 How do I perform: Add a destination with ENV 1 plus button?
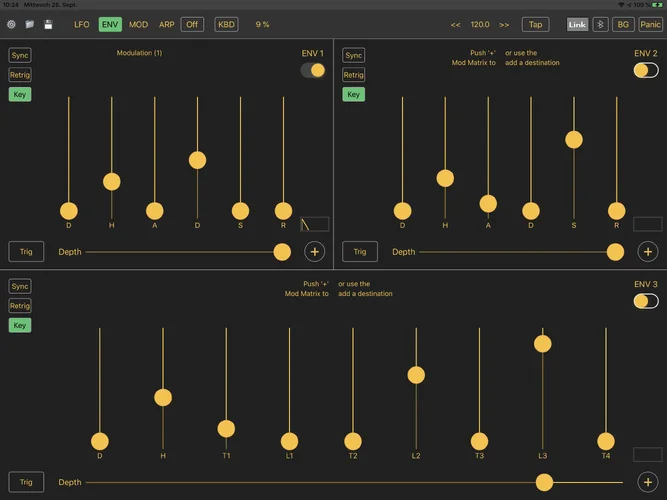[314, 252]
